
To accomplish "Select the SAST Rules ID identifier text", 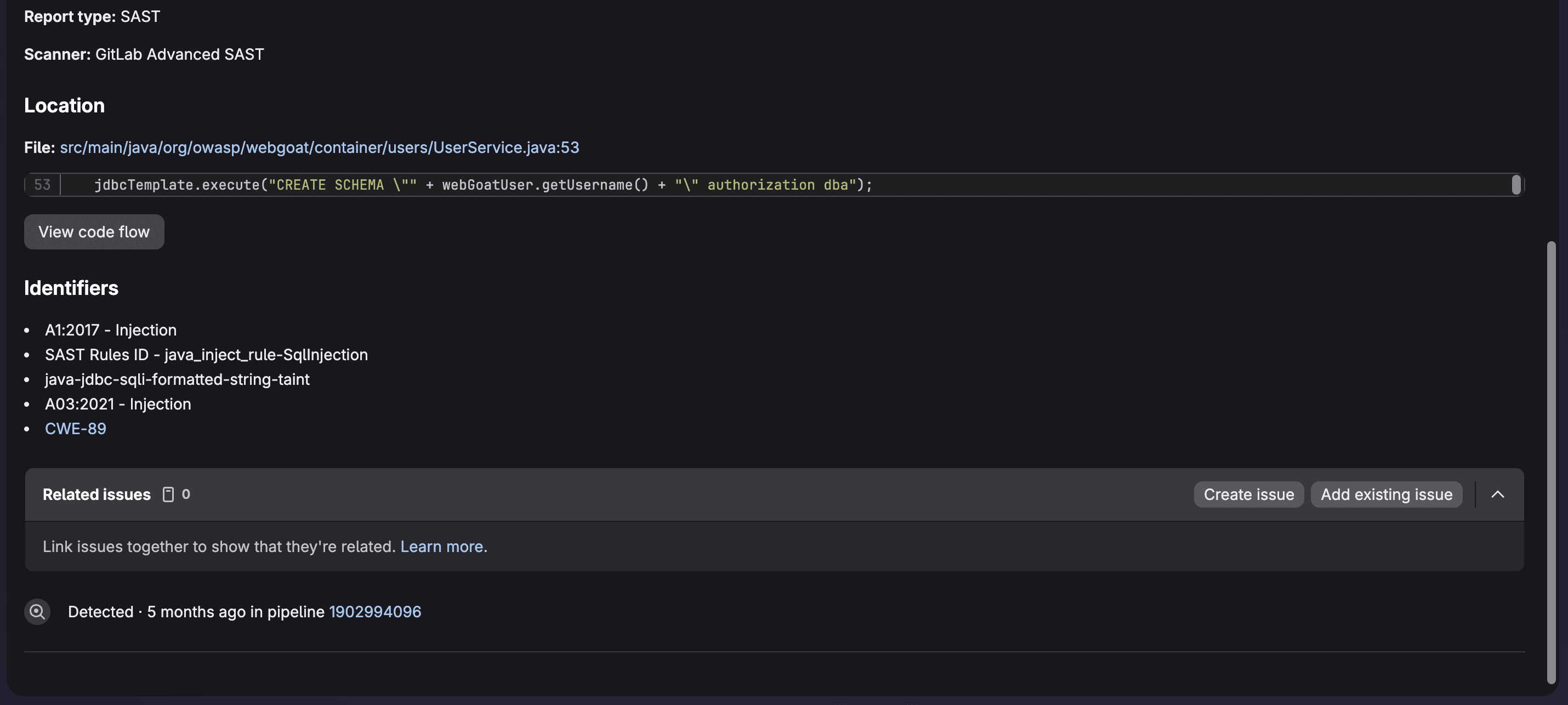I will 206,355.
